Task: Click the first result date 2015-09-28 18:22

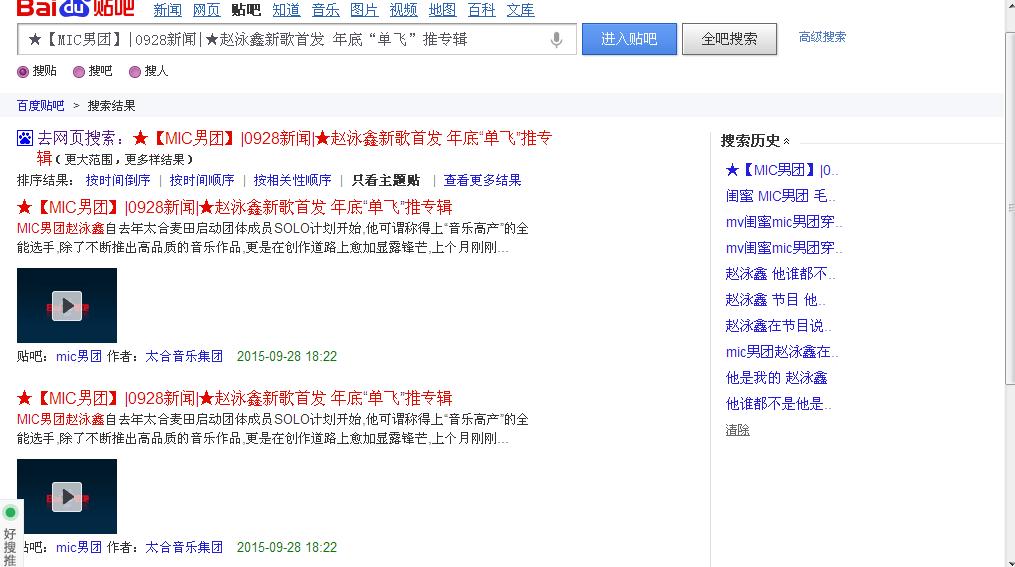Action: point(287,356)
